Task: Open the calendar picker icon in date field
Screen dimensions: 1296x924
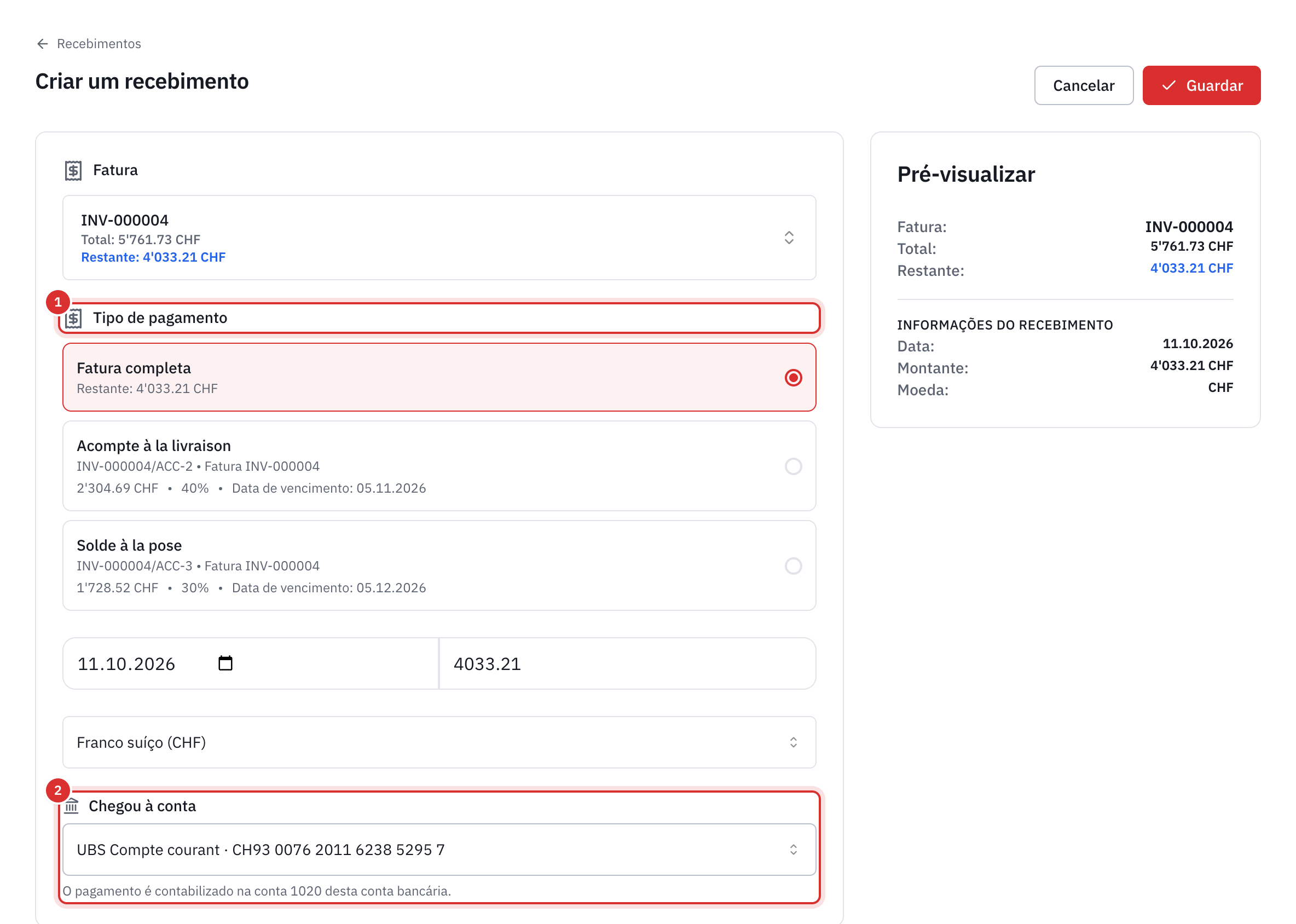Action: coord(225,663)
